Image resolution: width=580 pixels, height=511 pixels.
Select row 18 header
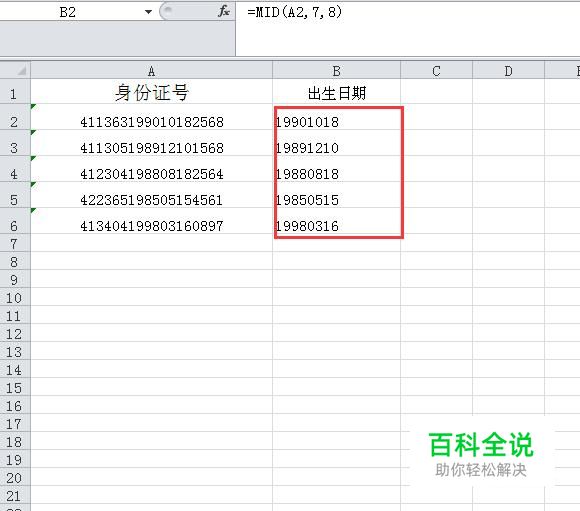15,441
